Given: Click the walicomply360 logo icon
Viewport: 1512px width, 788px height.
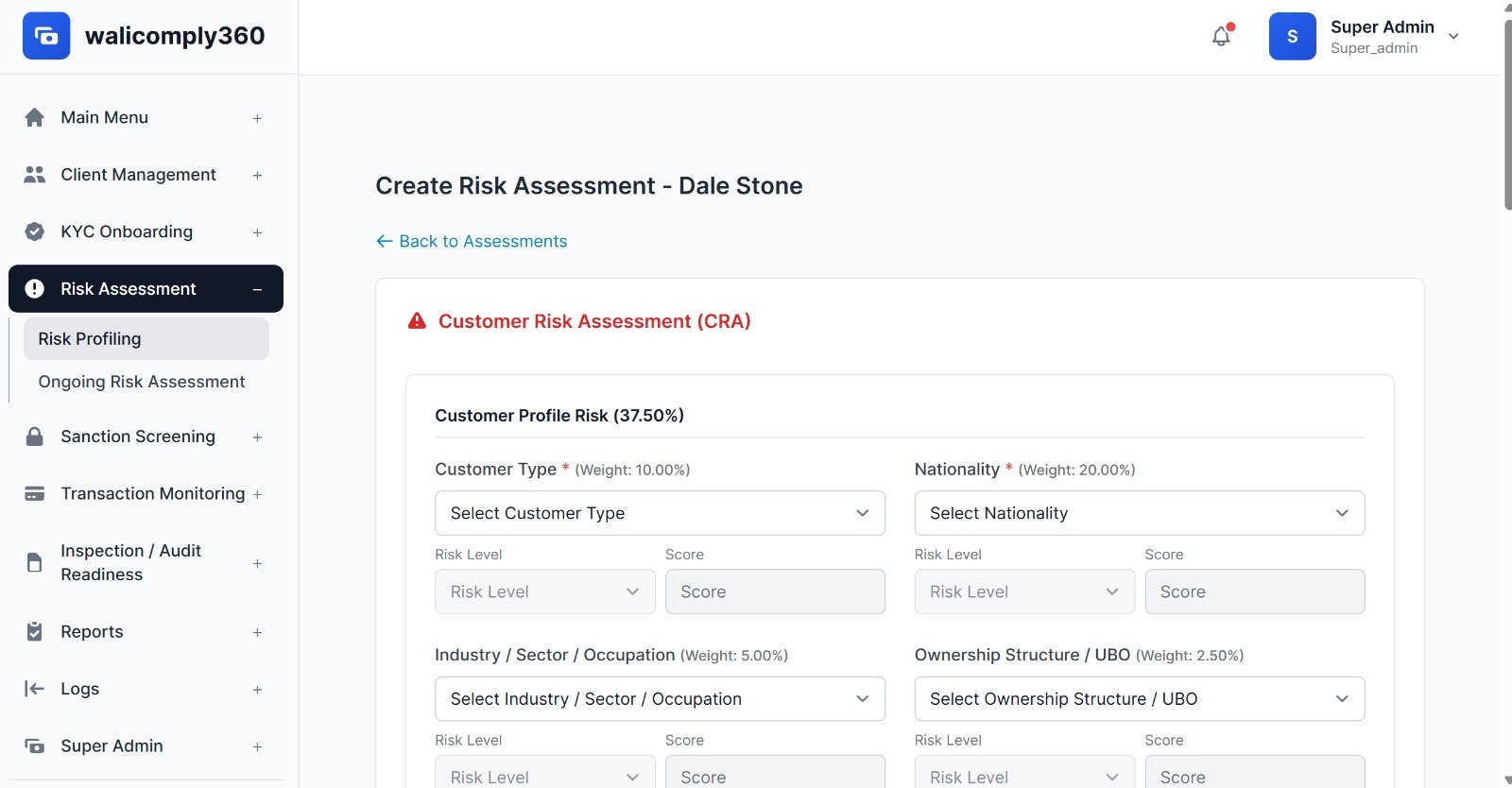Looking at the screenshot, I should [46, 36].
